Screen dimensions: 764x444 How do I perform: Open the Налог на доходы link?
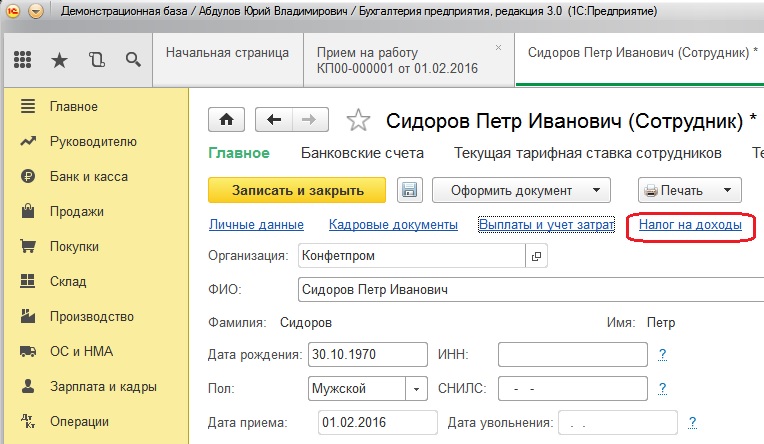click(684, 226)
